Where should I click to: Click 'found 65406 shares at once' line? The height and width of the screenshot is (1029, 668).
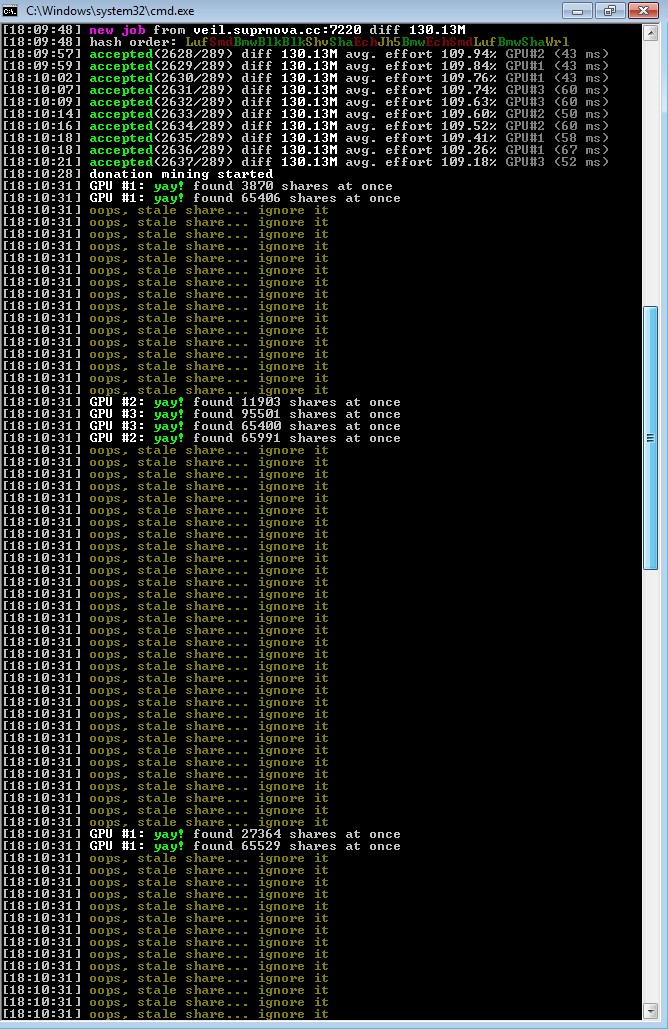(201, 198)
